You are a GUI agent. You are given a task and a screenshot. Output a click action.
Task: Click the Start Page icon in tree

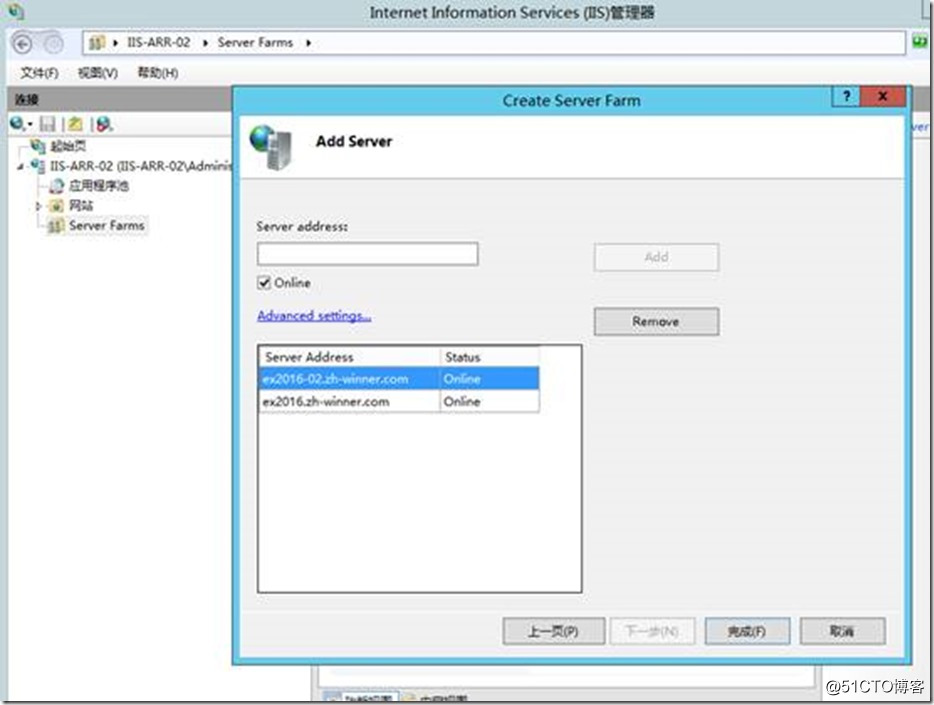(x=38, y=146)
